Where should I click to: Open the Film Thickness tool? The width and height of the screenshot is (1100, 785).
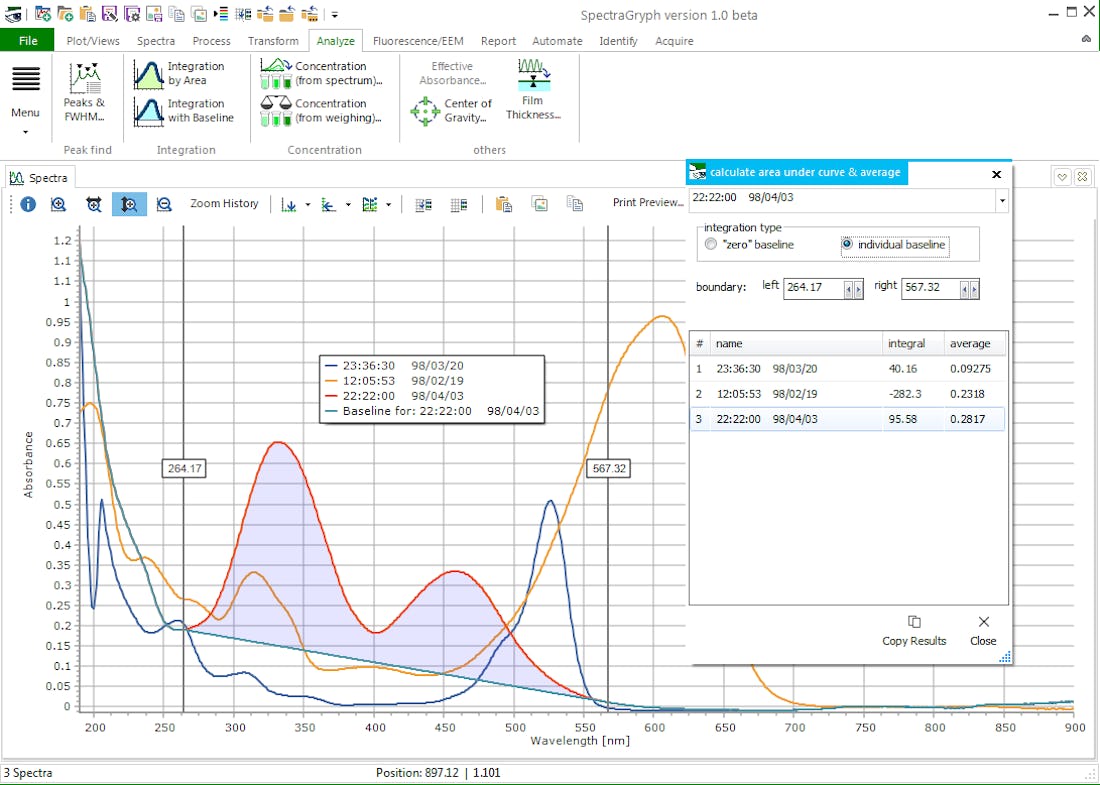click(533, 89)
